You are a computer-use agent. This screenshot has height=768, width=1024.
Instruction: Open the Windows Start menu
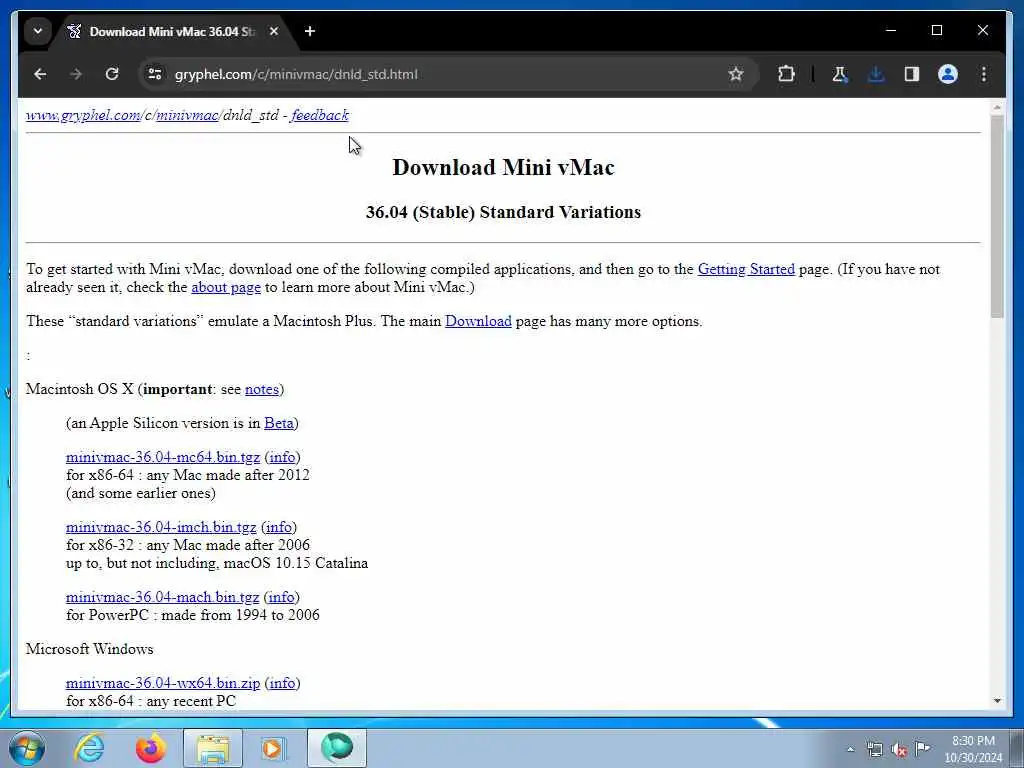[27, 748]
